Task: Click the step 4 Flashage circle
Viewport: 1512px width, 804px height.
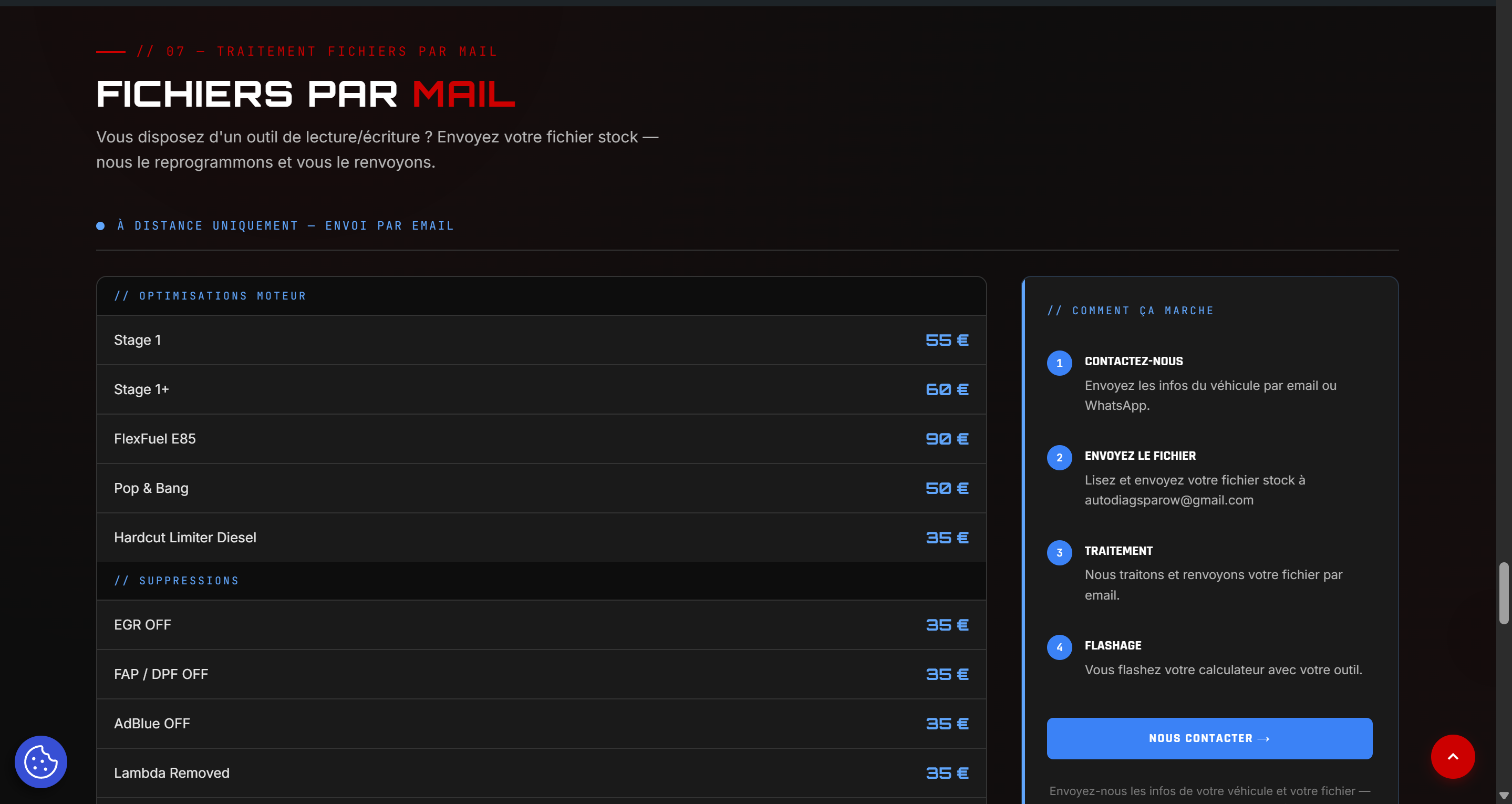Action: tap(1060, 647)
